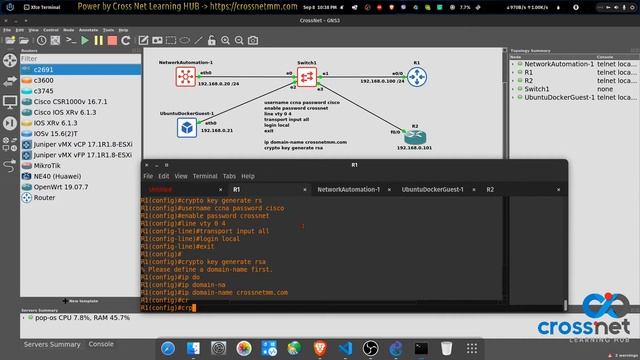Screen dimensions: 640x360
Task: Stop all nodes with red square button
Action: pos(112,40)
